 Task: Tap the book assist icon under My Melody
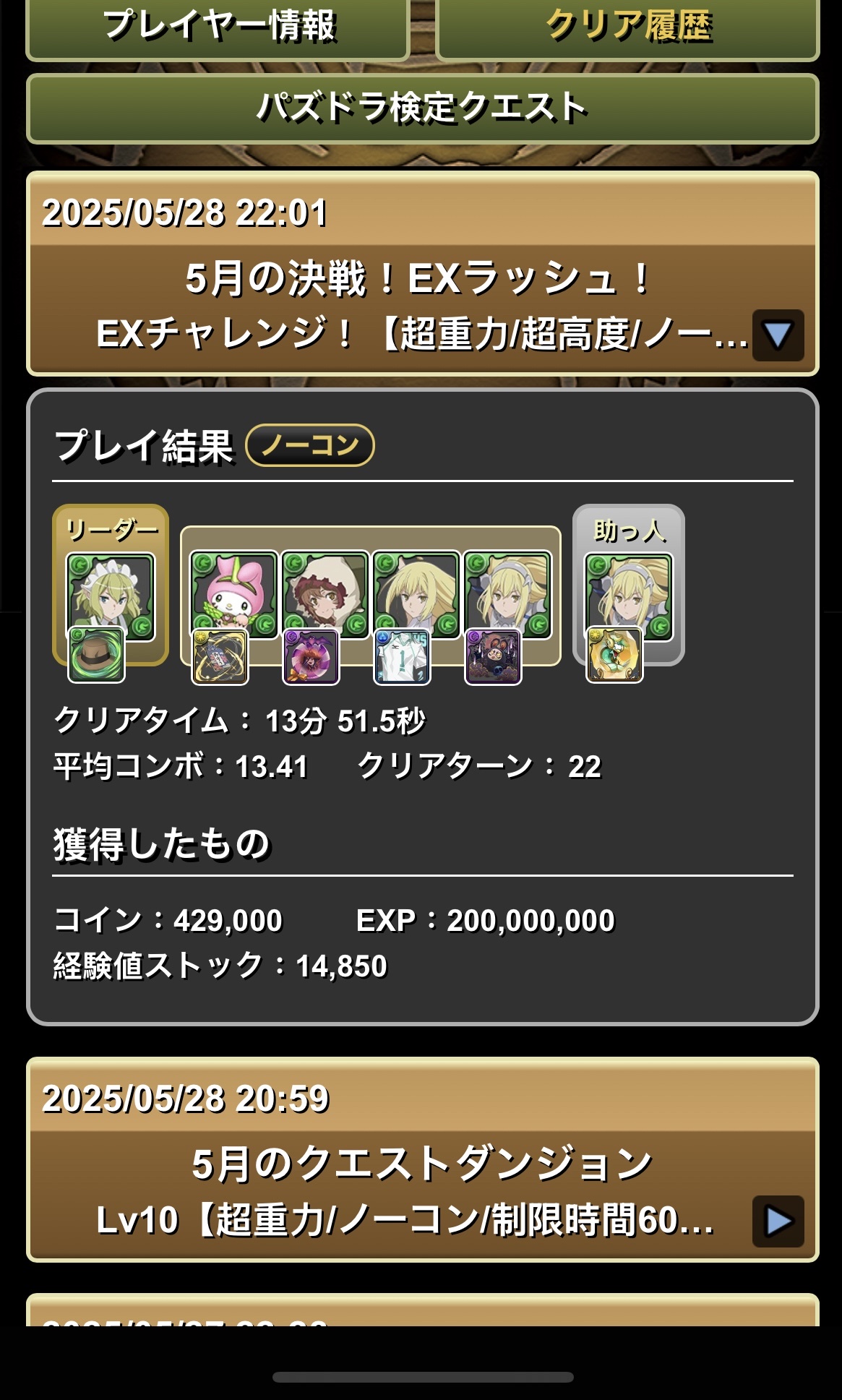pos(220,656)
